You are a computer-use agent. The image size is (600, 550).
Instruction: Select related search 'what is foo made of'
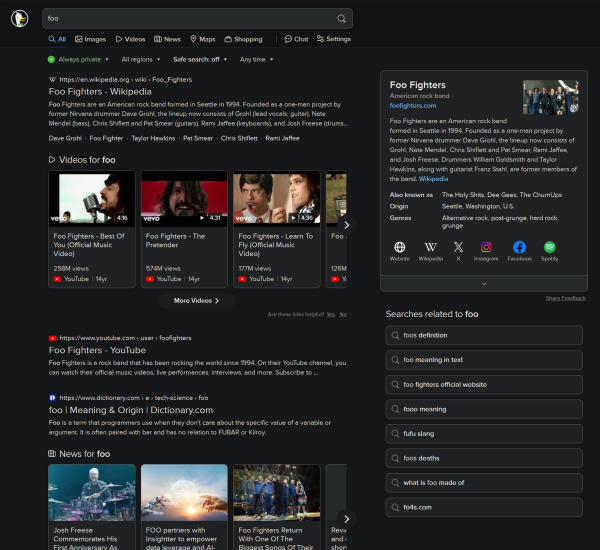[x=484, y=483]
